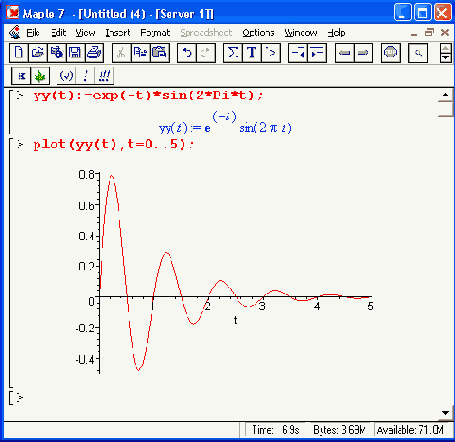This screenshot has width=455, height=442.
Task: Toggle the x standard math button
Action: tap(21, 76)
